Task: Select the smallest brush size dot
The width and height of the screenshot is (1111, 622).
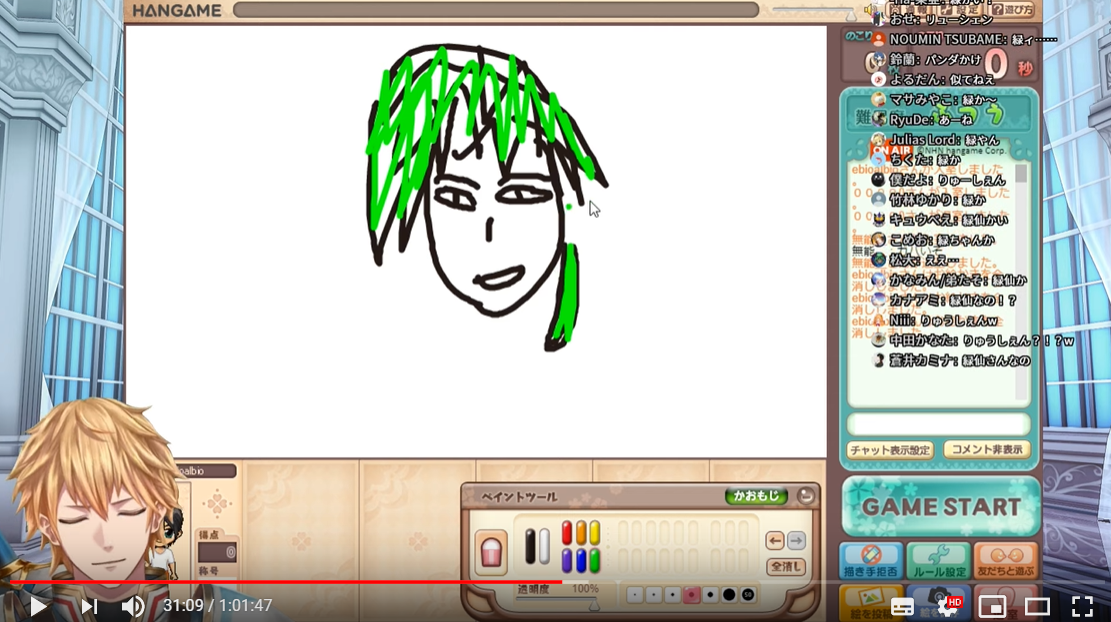Action: point(636,595)
